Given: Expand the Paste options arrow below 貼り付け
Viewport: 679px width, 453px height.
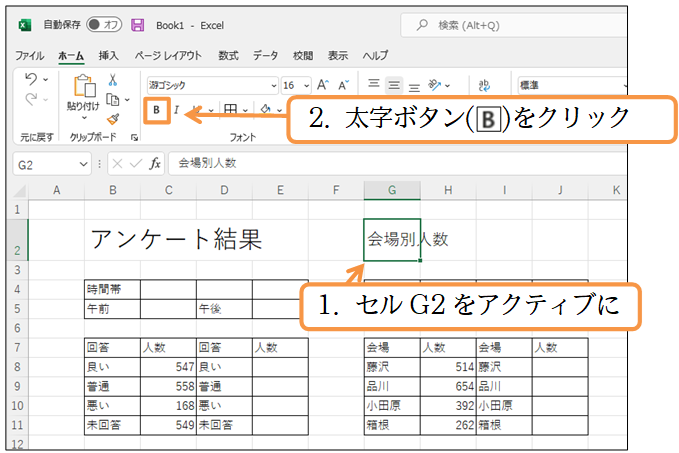Looking at the screenshot, I should click(84, 118).
